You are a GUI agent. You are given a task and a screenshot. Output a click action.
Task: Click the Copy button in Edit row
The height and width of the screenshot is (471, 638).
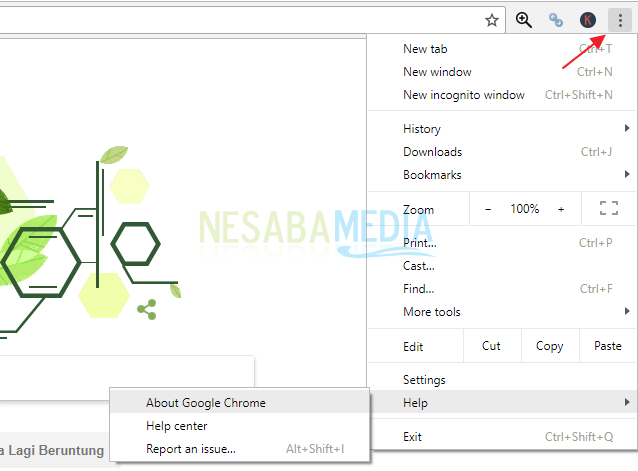[x=550, y=346]
